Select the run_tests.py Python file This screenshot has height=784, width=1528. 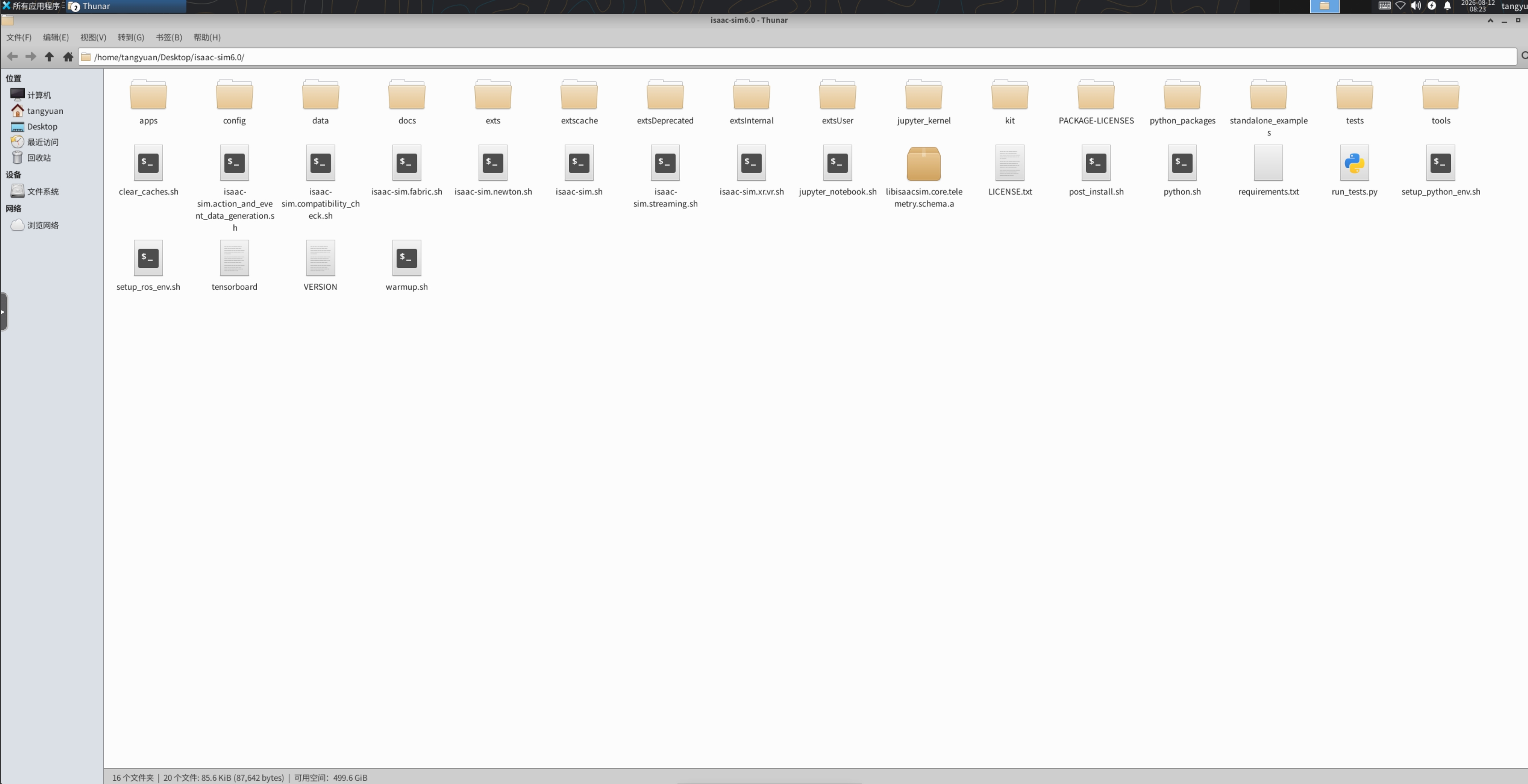[1354, 163]
